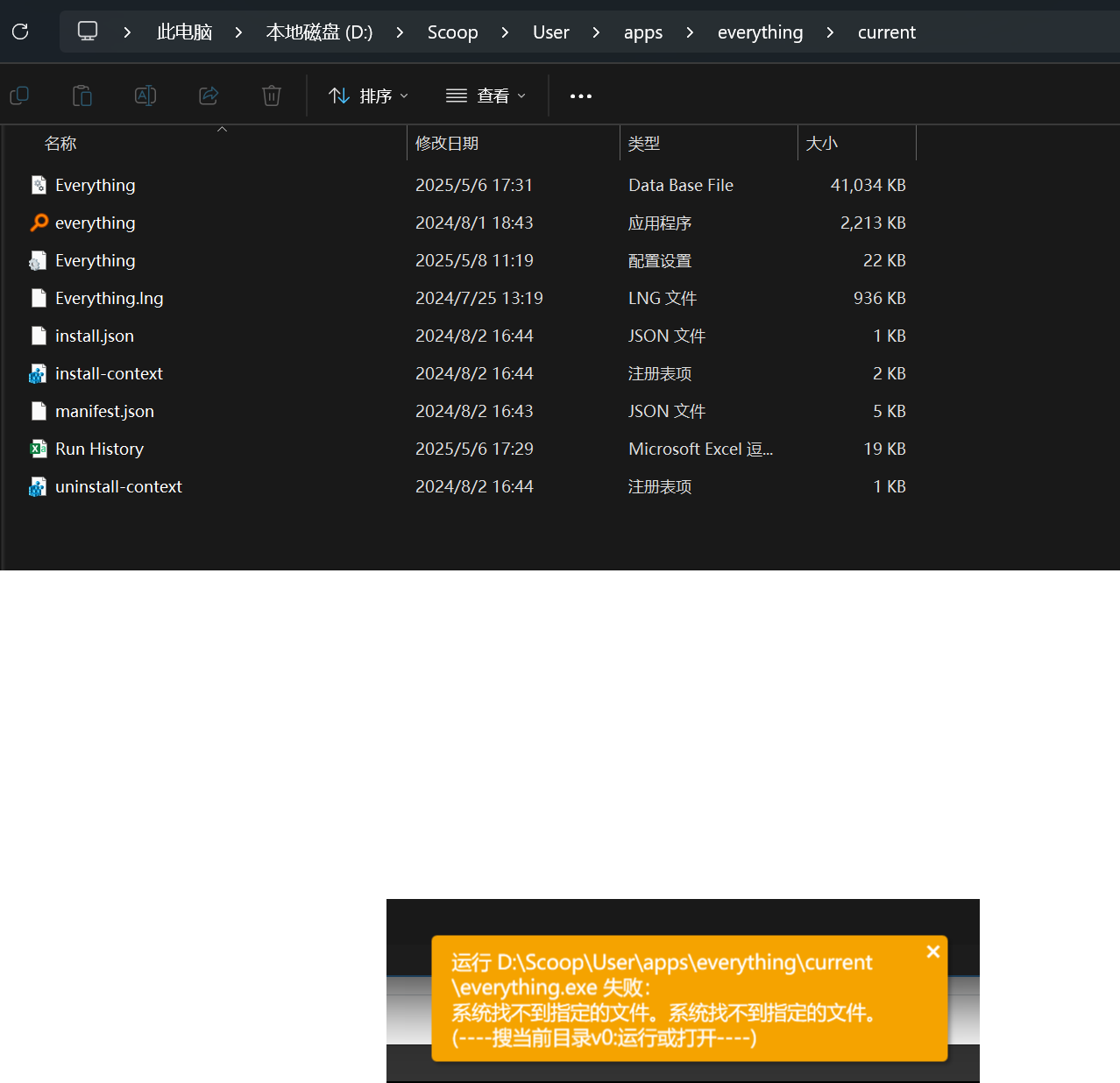Navigate to User breadcrumb folder
This screenshot has height=1083, width=1120.
pyautogui.click(x=550, y=32)
